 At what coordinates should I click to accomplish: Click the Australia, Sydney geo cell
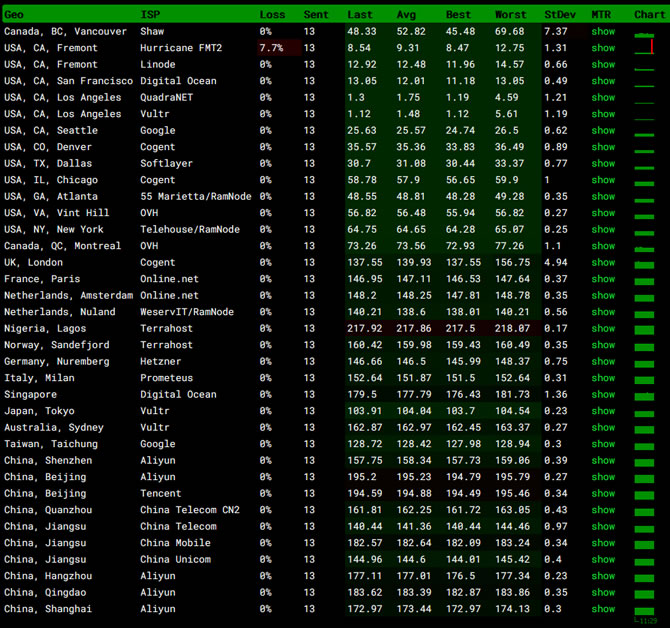click(54, 428)
